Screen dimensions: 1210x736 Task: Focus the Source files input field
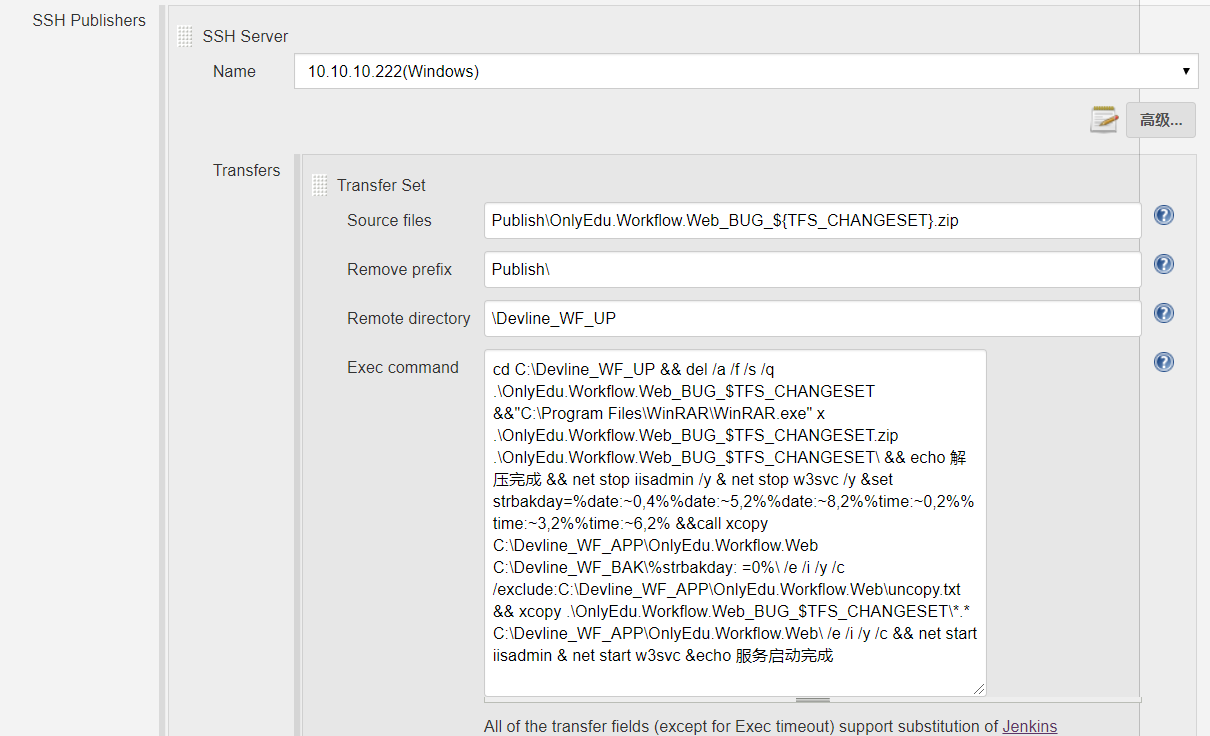(812, 220)
